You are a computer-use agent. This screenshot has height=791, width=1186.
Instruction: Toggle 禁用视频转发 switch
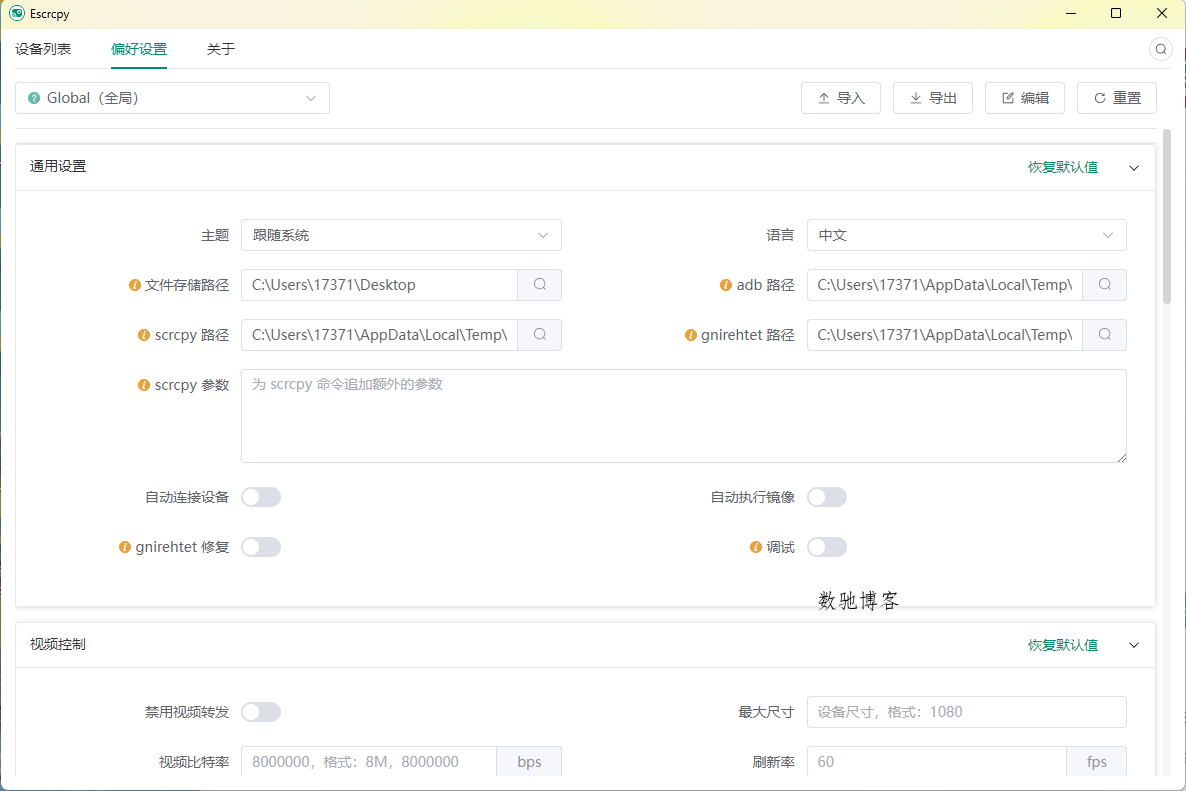261,712
